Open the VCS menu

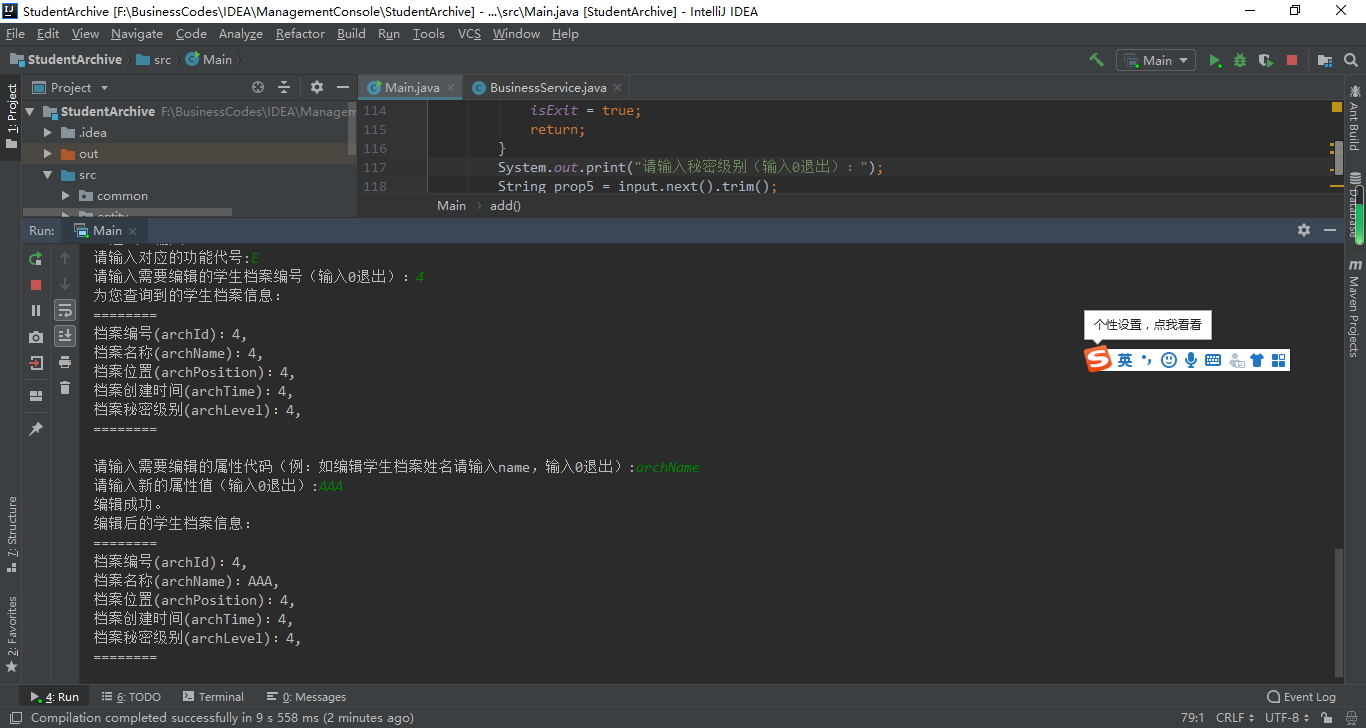click(x=469, y=33)
